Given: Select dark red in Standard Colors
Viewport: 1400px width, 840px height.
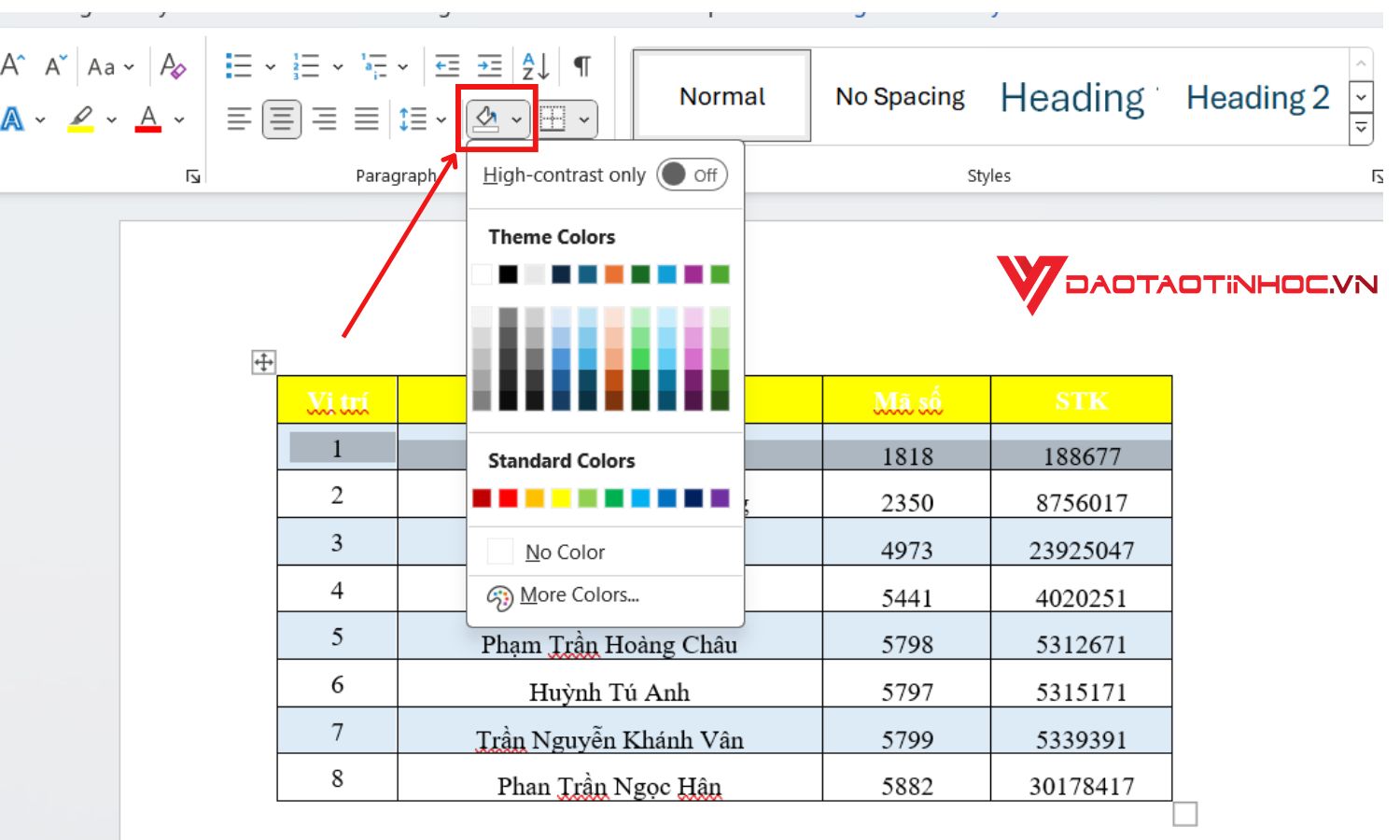Looking at the screenshot, I should [482, 498].
